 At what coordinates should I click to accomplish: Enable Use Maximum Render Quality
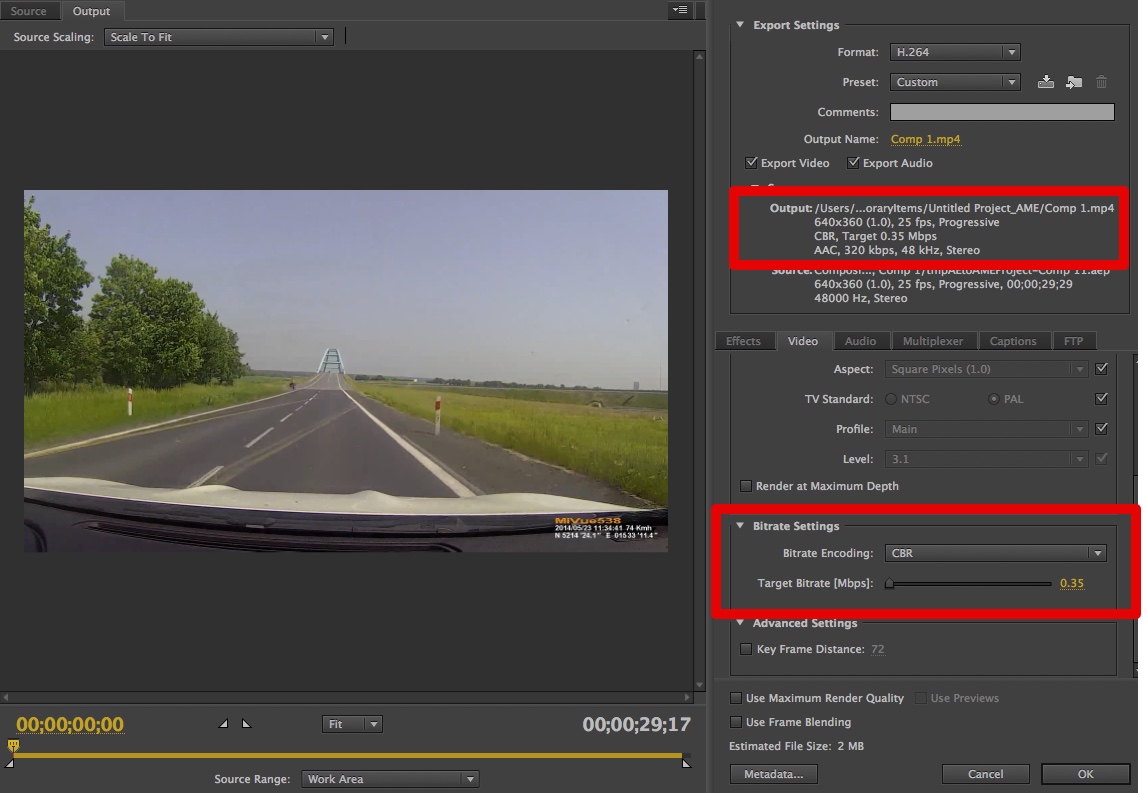click(736, 698)
